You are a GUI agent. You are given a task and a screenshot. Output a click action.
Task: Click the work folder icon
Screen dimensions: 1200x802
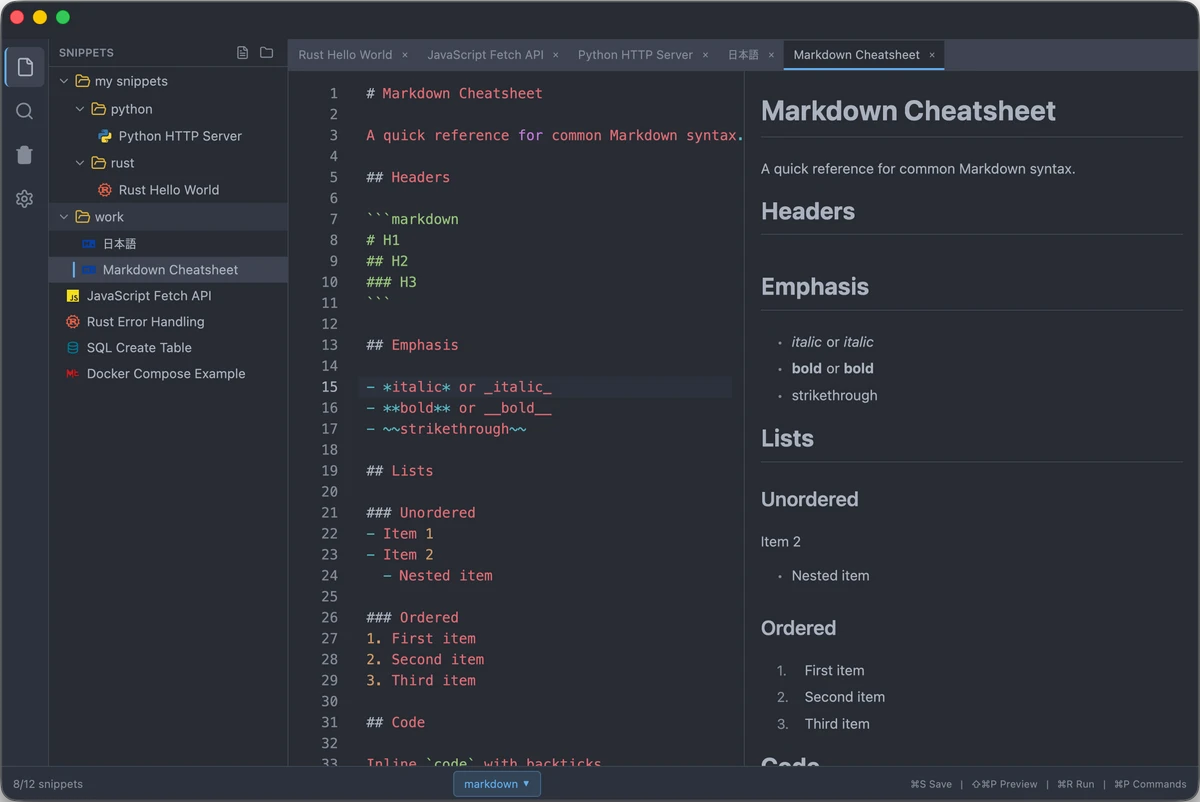tap(82, 217)
